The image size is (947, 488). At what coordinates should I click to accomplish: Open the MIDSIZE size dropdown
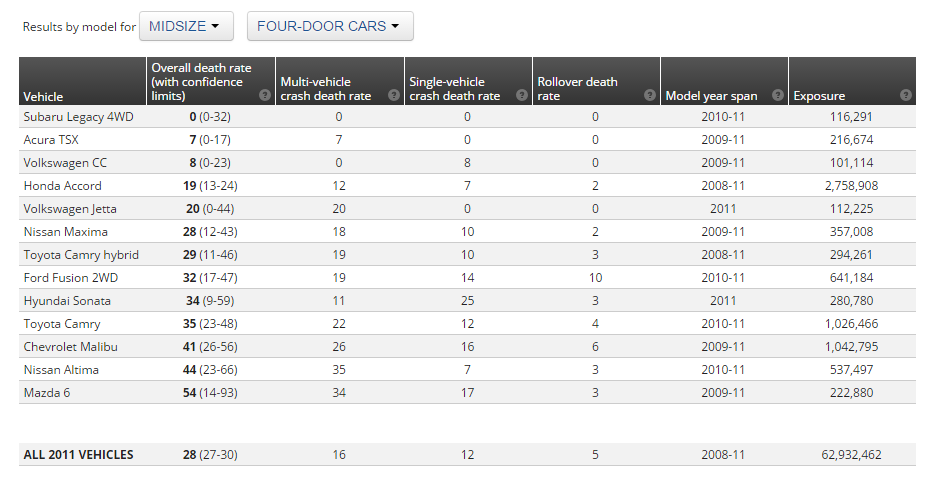tap(186, 26)
